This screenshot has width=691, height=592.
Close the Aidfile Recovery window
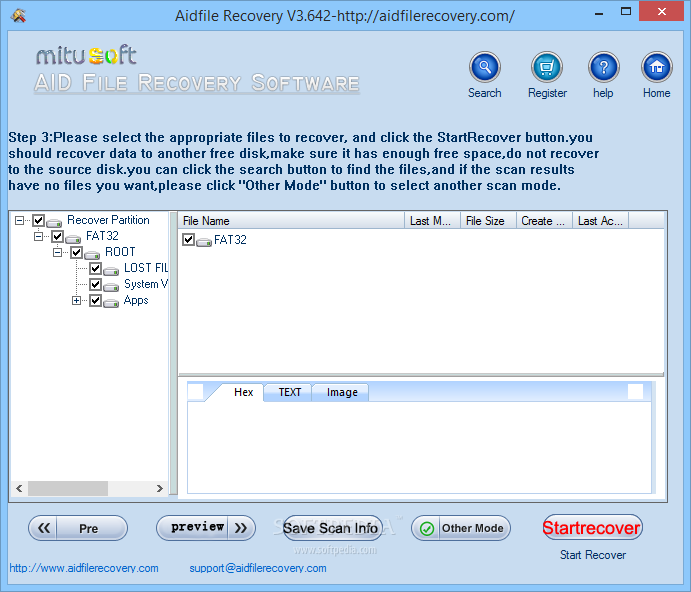(661, 11)
